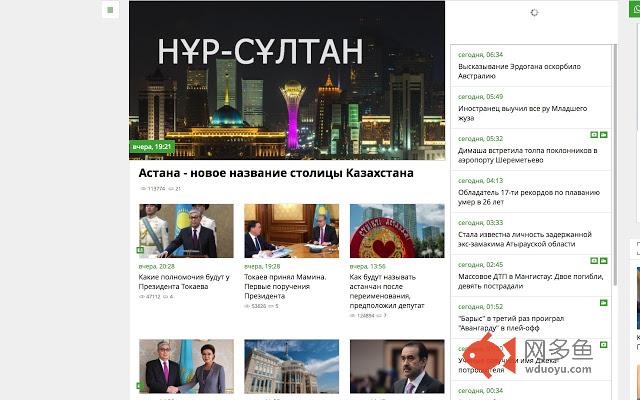This screenshot has height=400, width=640.
Task: Open article Токаев принял Мамина. Первые поручения
Action: tap(285, 287)
